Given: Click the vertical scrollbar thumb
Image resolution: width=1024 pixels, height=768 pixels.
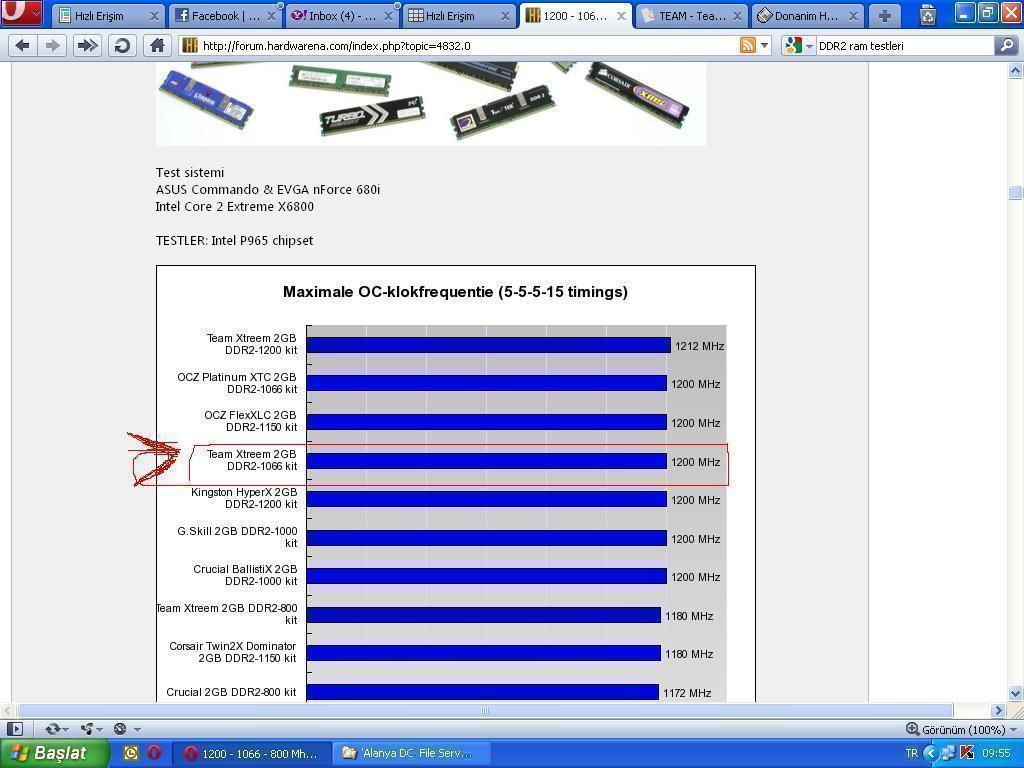Looking at the screenshot, I should tap(1016, 192).
